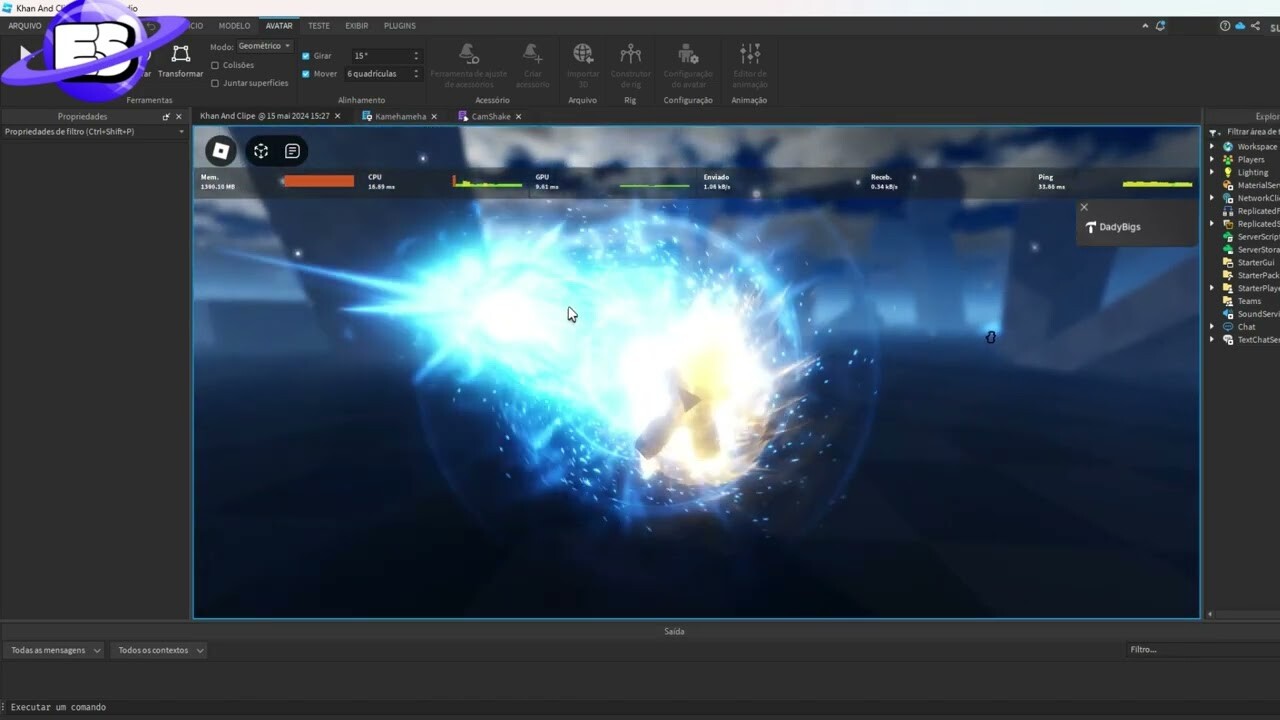This screenshot has height=720, width=1280.
Task: Select the Transformar tool in the ribbon
Action: click(x=180, y=60)
